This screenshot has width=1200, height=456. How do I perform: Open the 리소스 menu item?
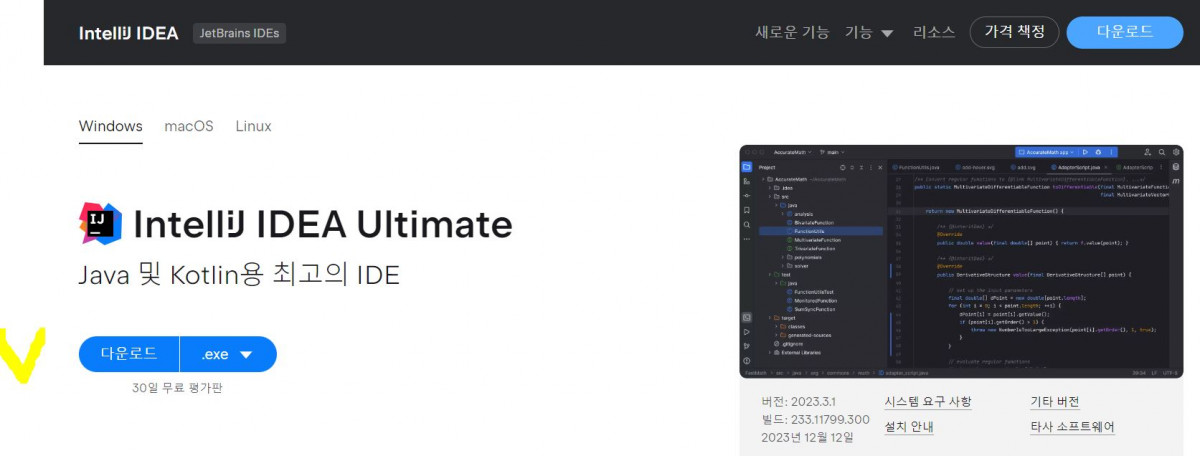coord(934,32)
